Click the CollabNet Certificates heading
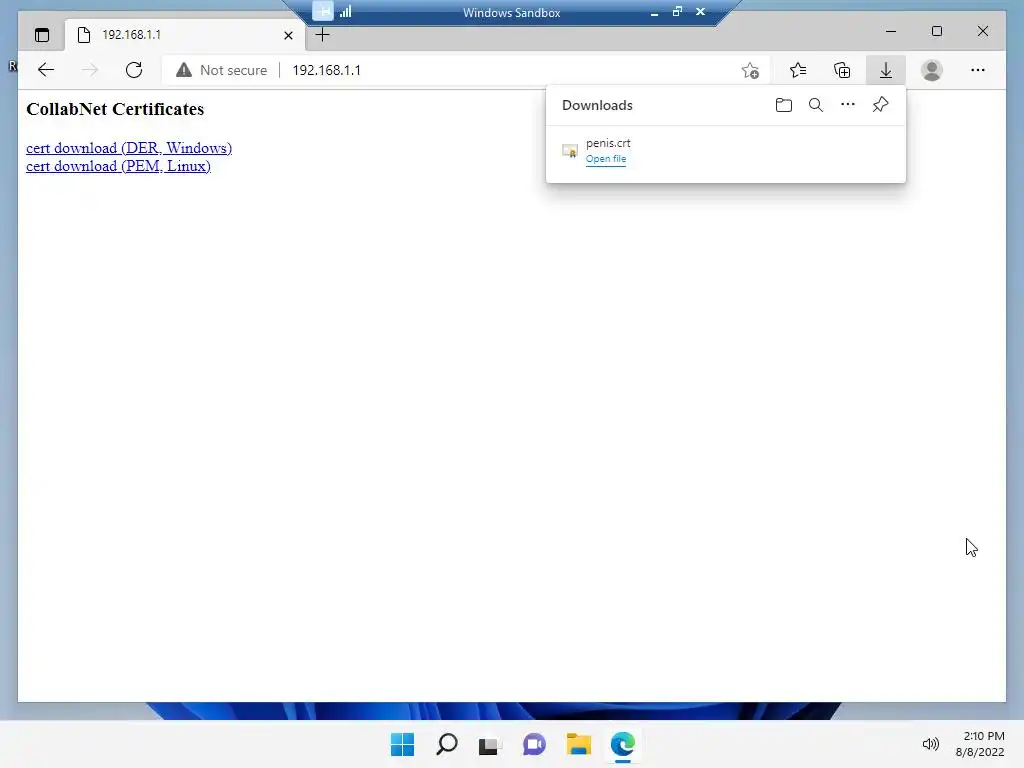Viewport: 1024px width, 768px height. pos(115,109)
